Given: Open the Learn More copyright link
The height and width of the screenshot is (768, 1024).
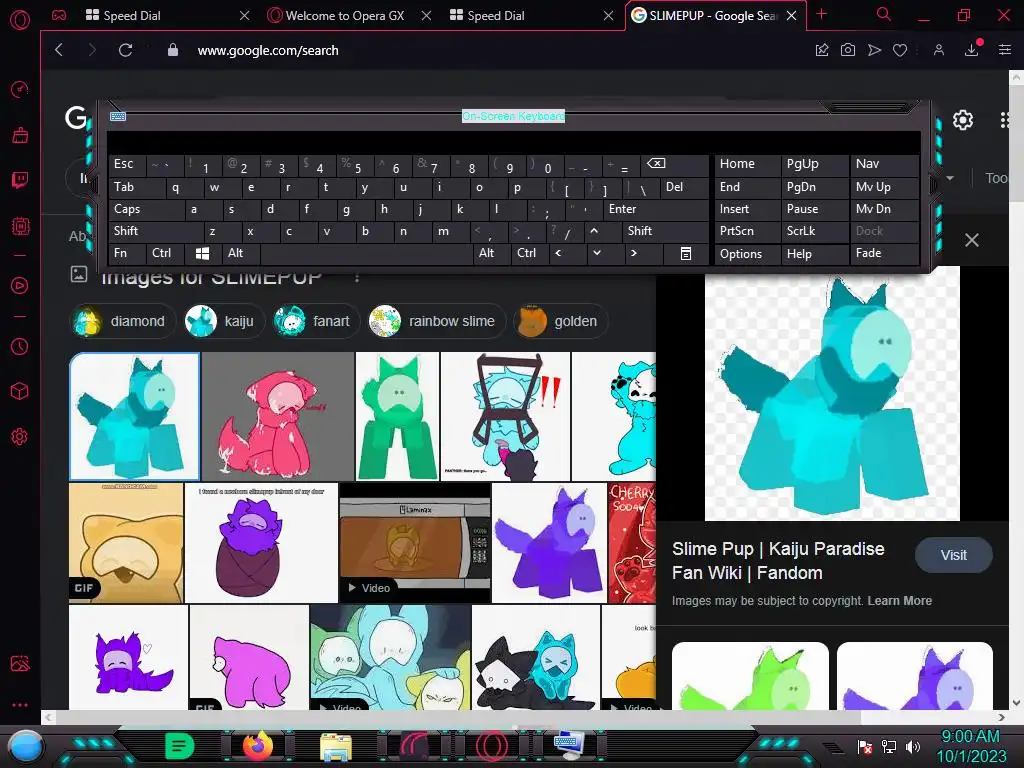Looking at the screenshot, I should point(899,601).
